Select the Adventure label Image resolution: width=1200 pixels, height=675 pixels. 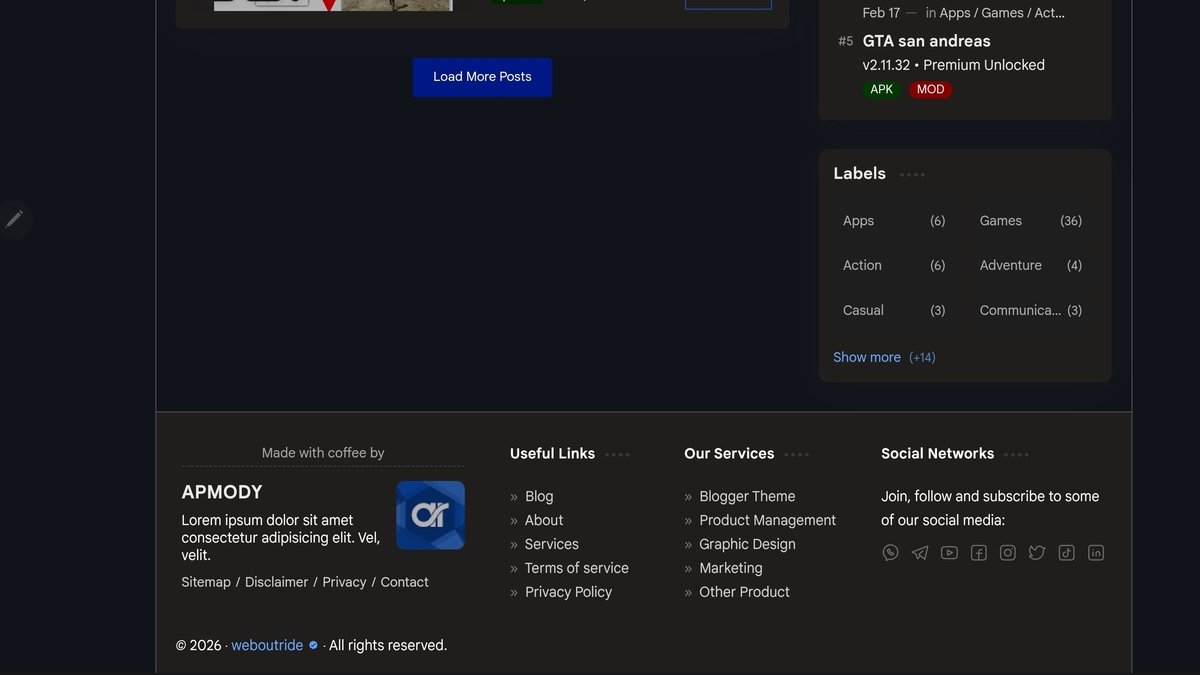[1010, 265]
